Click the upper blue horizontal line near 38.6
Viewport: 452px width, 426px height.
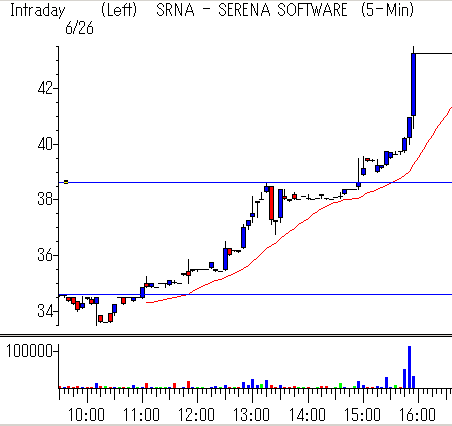pos(255,183)
